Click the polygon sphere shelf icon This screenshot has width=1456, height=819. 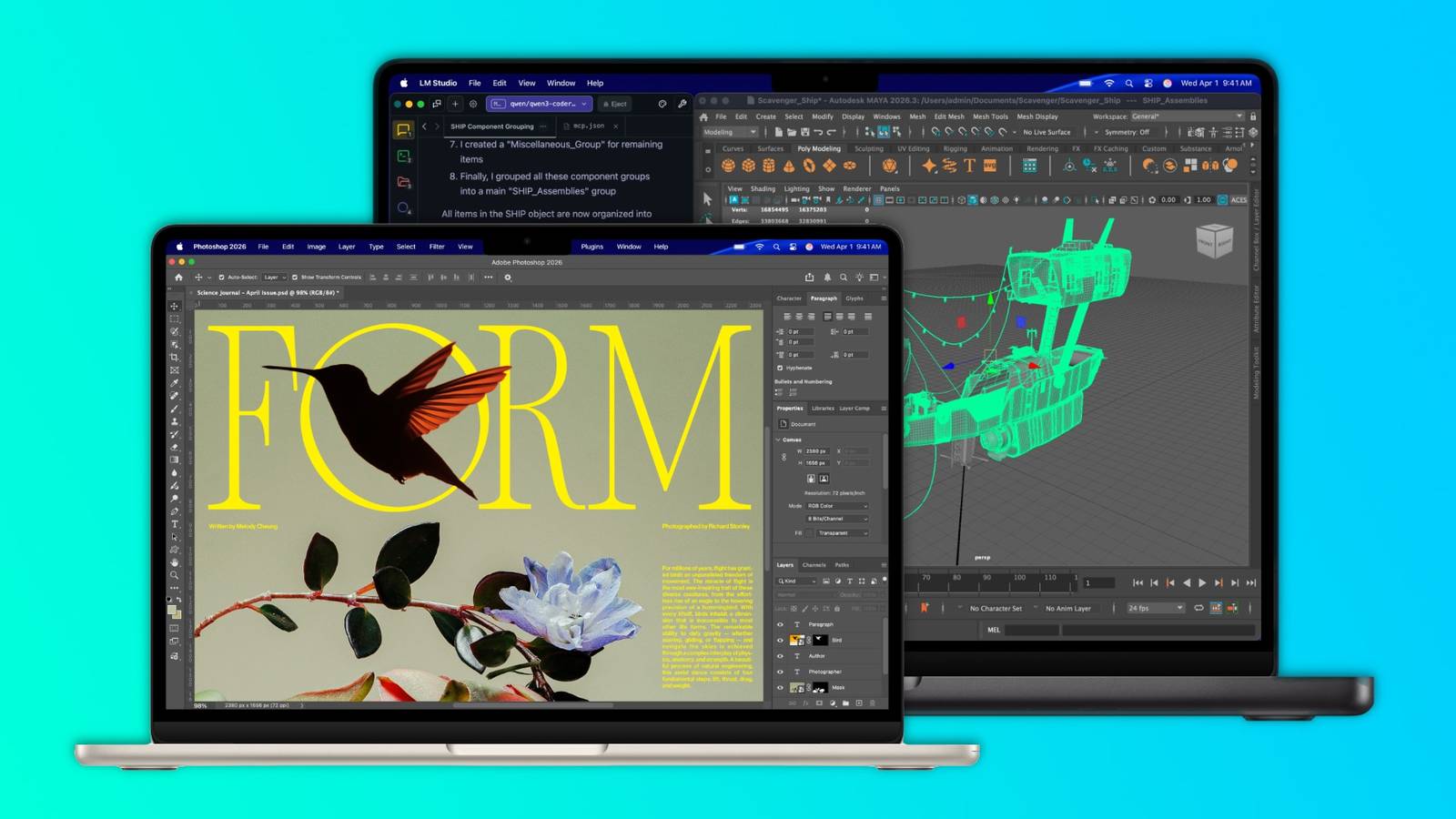pos(728,166)
